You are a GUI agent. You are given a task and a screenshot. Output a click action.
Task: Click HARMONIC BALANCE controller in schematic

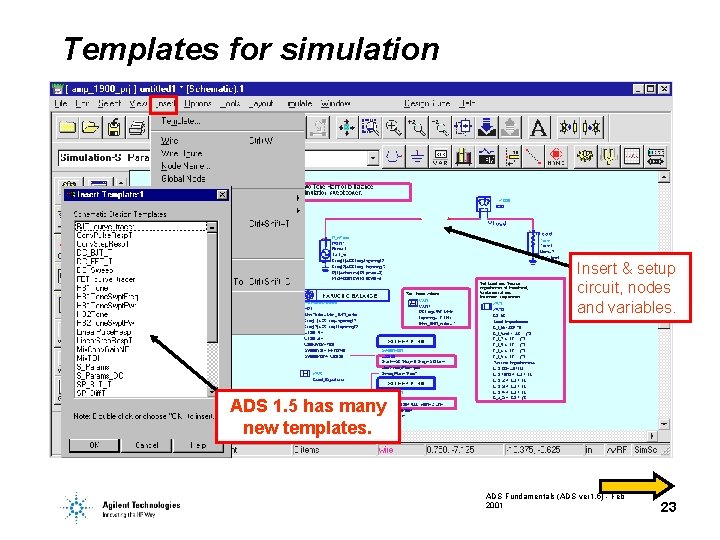(348, 295)
